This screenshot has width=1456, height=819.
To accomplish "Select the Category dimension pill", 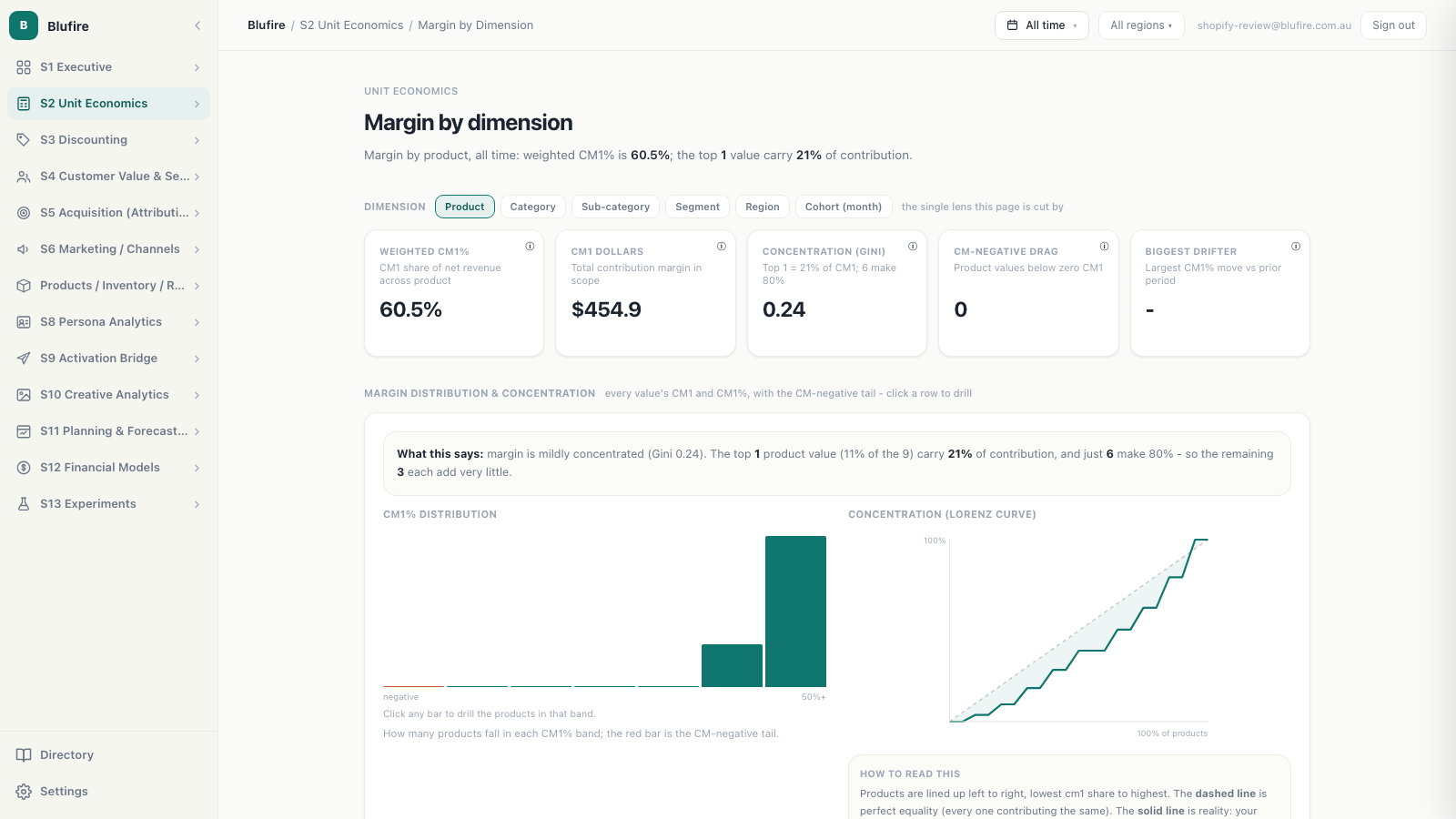I will pyautogui.click(x=533, y=207).
